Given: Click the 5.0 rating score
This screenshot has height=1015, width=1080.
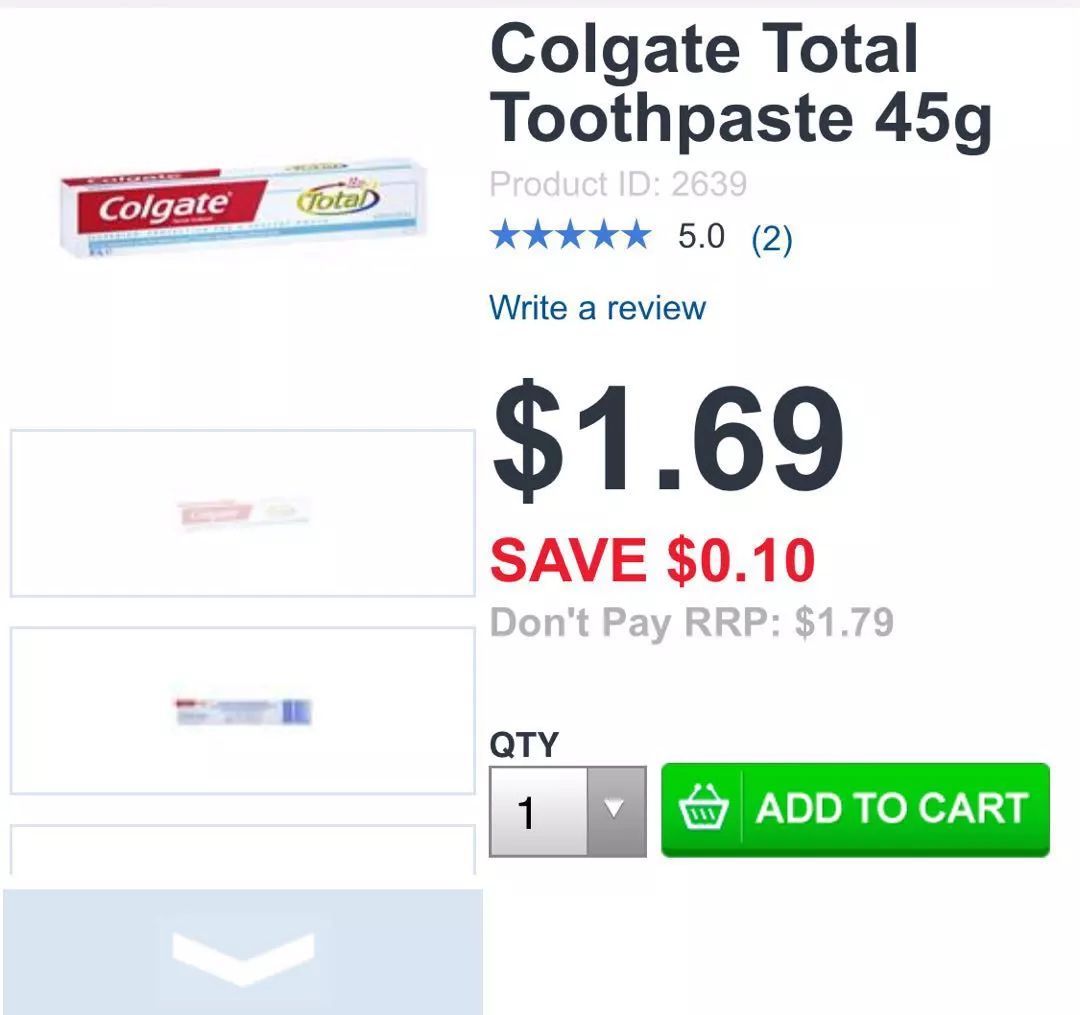Looking at the screenshot, I should pyautogui.click(x=701, y=237).
